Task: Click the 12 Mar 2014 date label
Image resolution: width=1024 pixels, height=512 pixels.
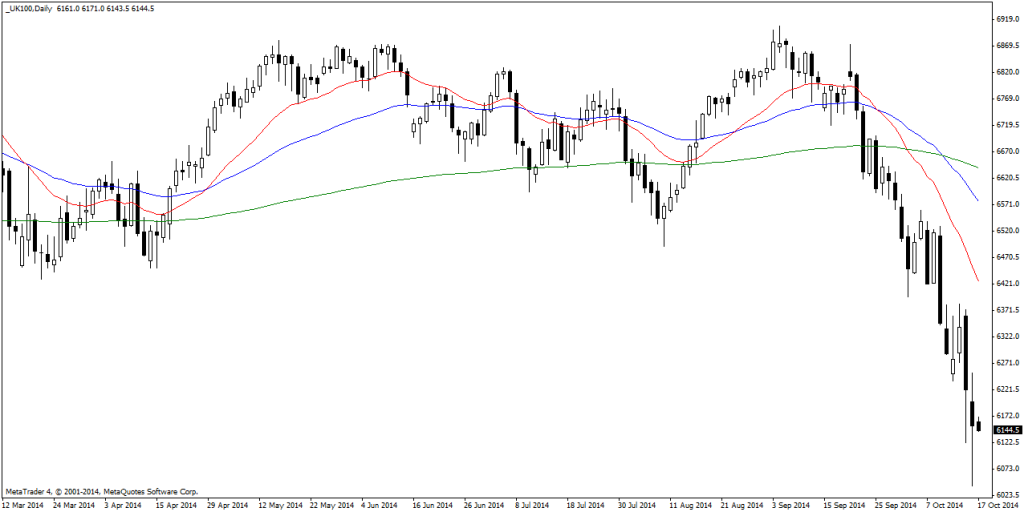Action: coord(23,505)
